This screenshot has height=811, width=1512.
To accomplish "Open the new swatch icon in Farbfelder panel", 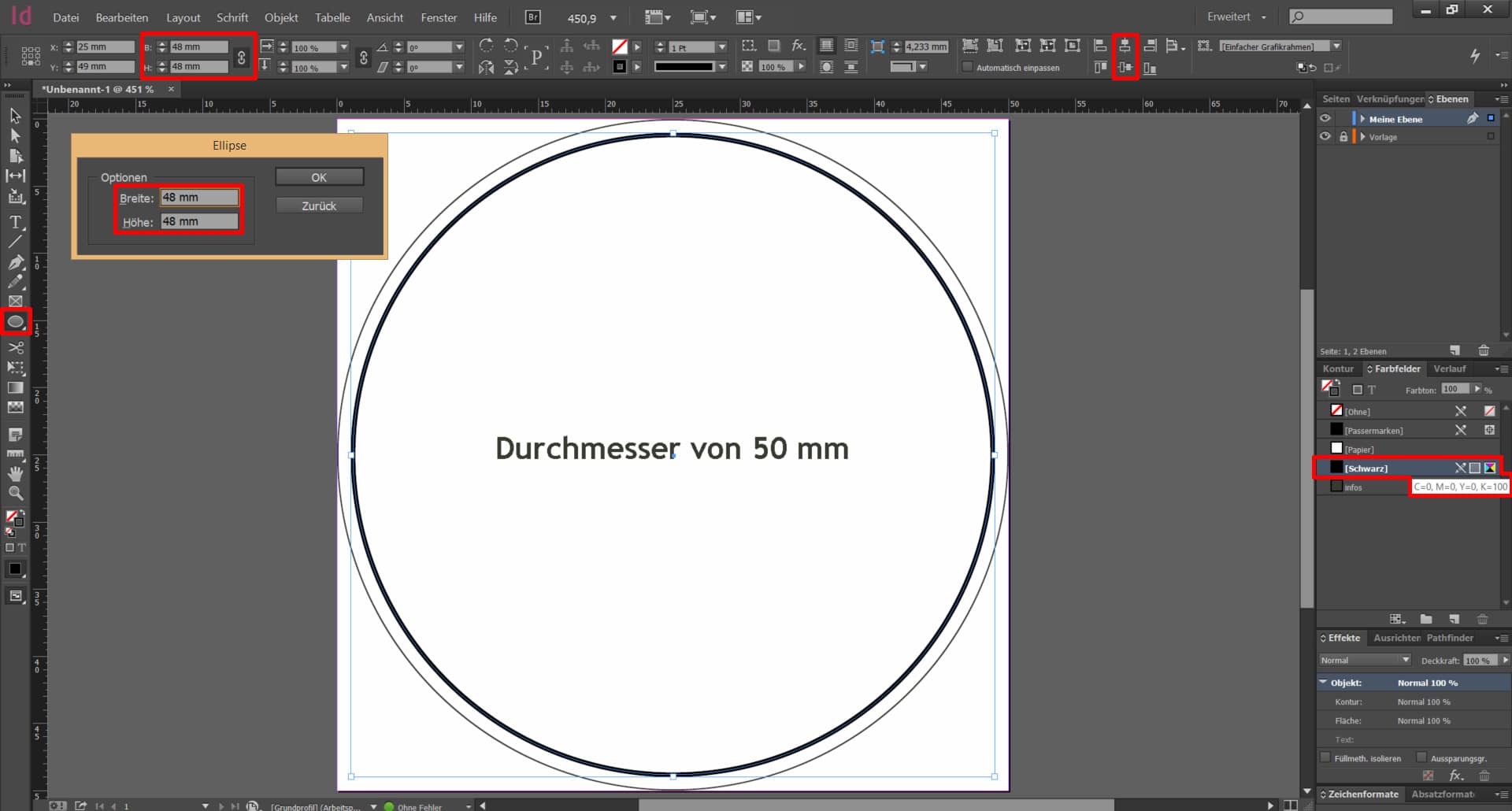I will pos(1454,619).
